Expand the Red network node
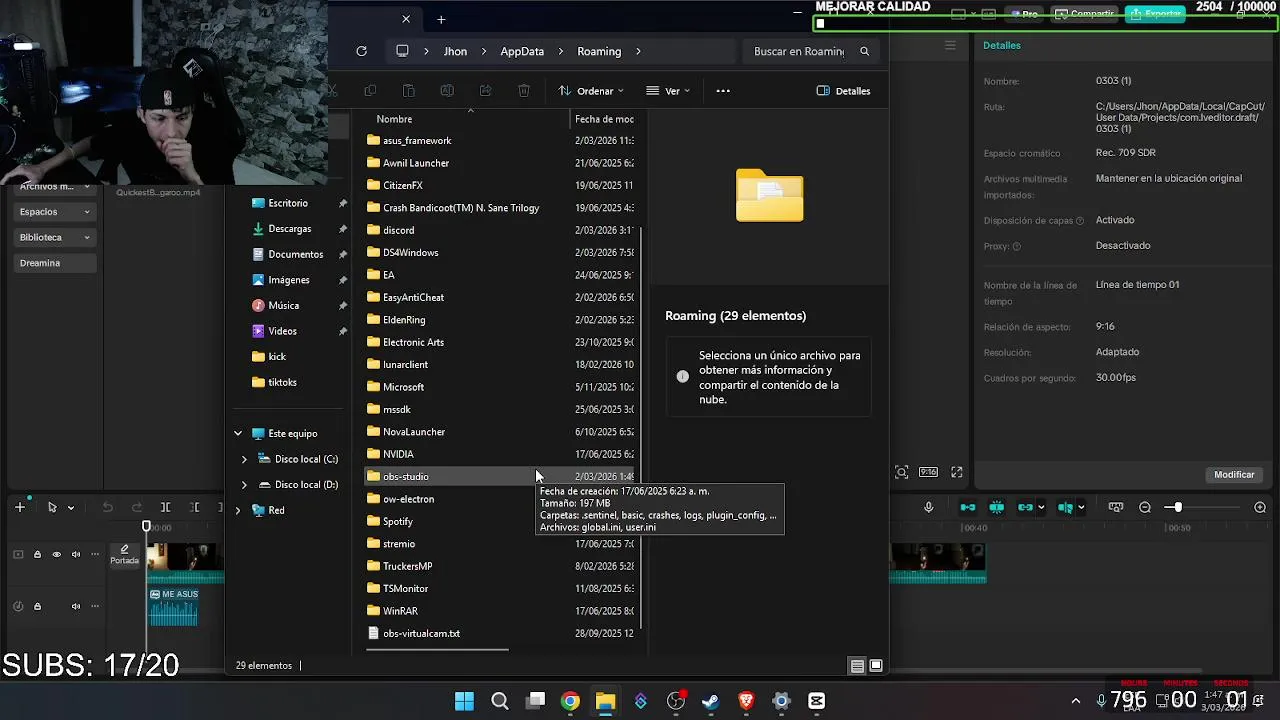The width and height of the screenshot is (1280, 720). point(238,510)
